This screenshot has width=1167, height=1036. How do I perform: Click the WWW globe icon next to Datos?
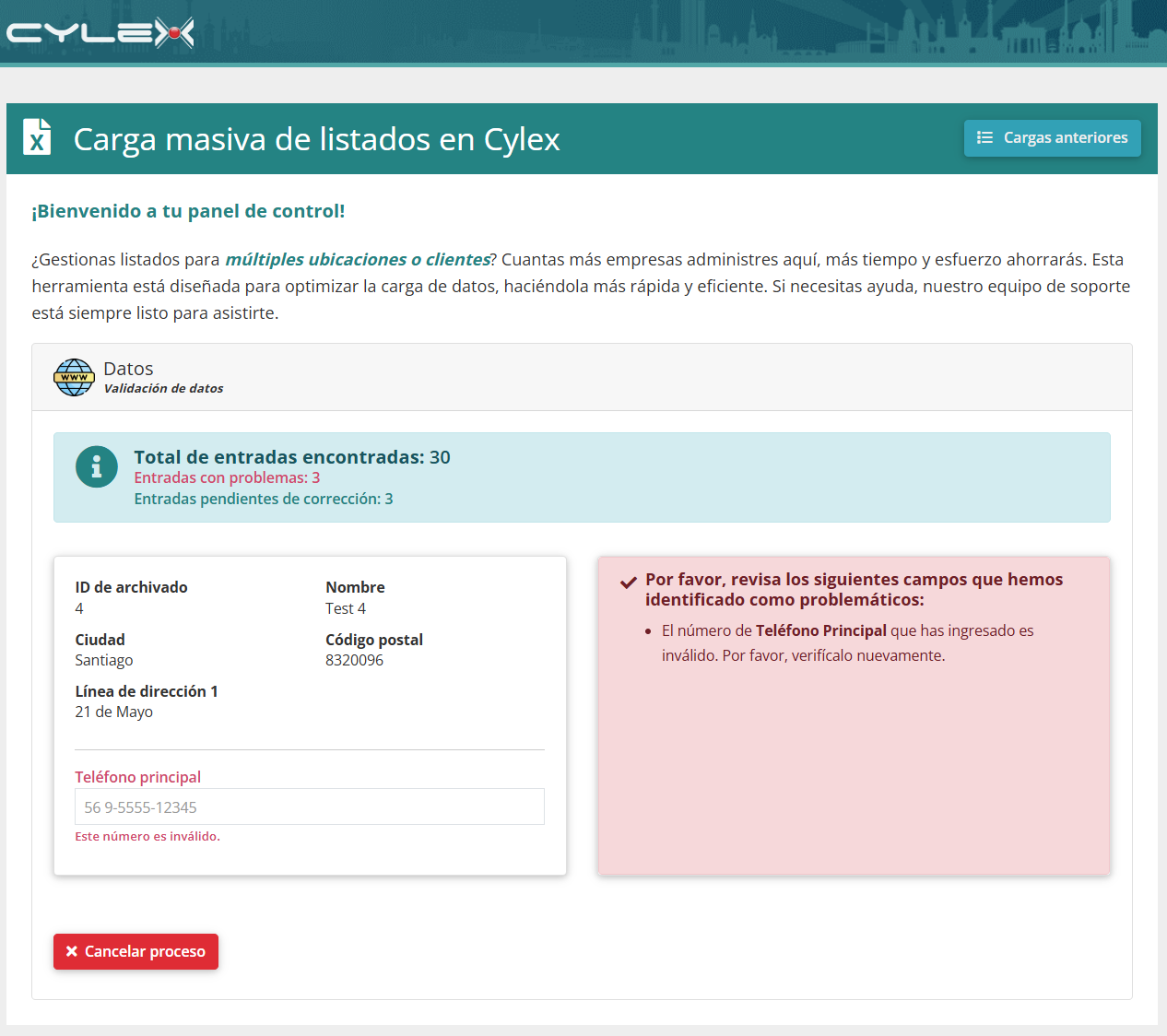(x=74, y=377)
